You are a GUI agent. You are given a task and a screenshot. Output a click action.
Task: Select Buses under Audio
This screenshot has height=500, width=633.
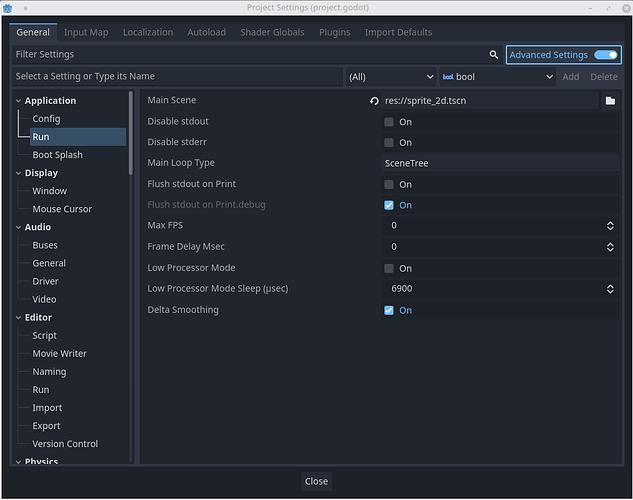(45, 245)
